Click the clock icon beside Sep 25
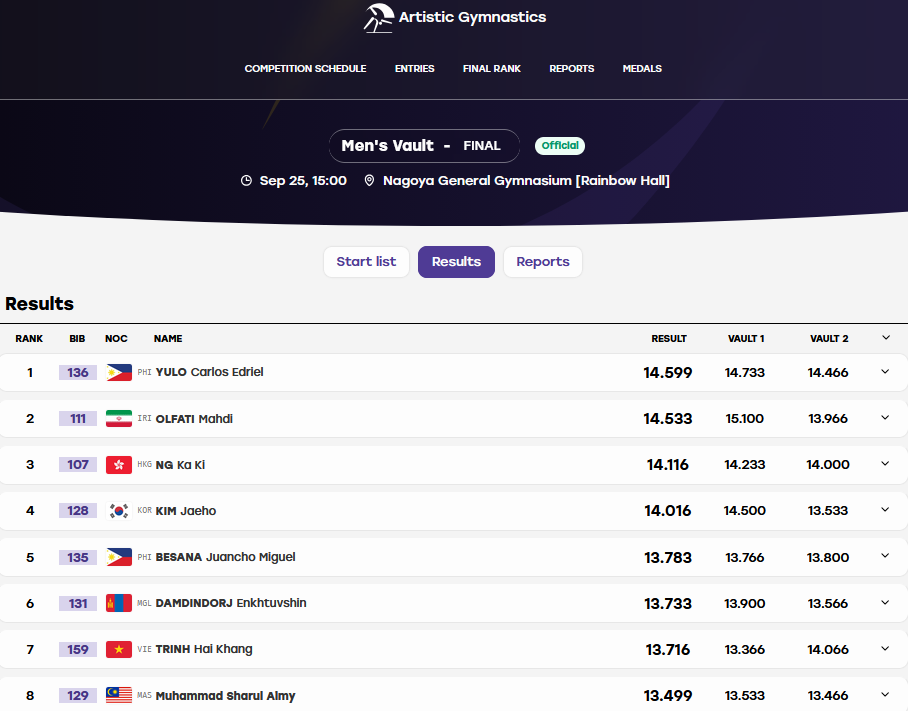The image size is (908, 711). pyautogui.click(x=246, y=181)
